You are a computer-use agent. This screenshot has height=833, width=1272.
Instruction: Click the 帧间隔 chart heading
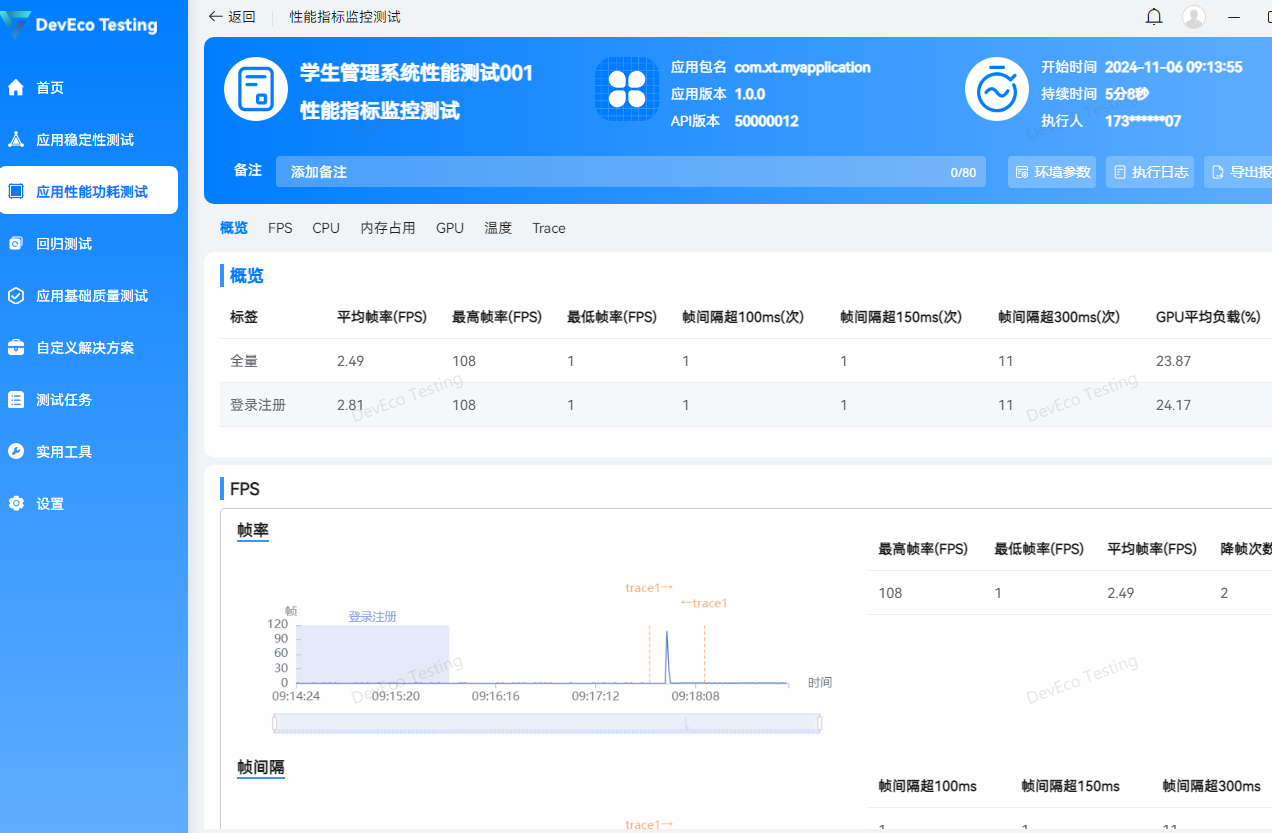coord(261,768)
